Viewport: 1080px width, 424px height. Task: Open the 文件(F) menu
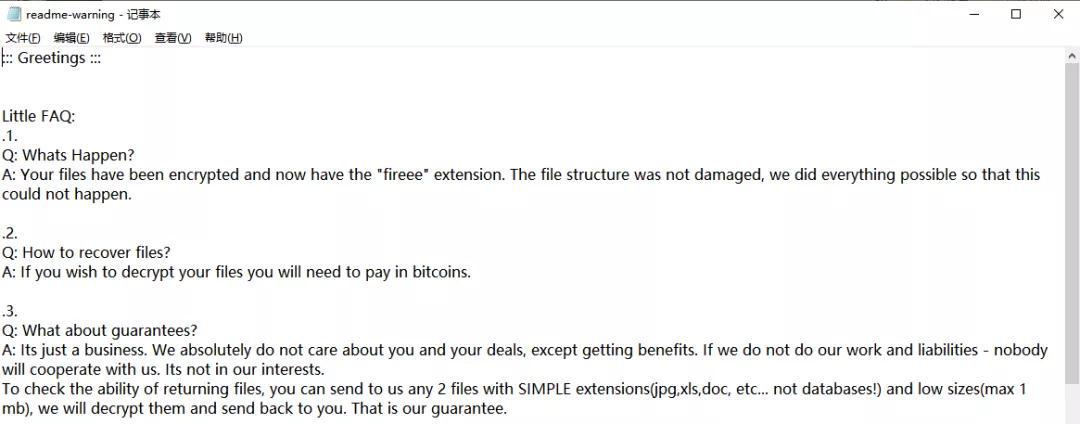click(23, 39)
